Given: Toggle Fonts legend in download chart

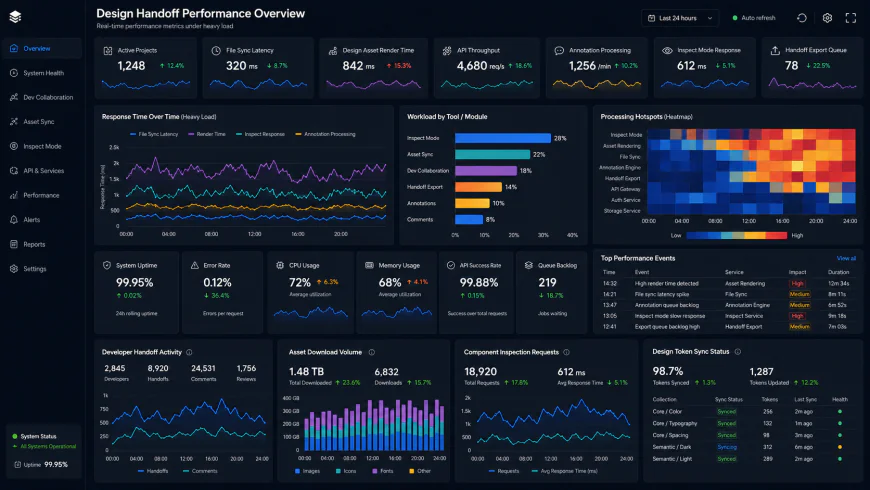Looking at the screenshot, I should tap(383, 471).
